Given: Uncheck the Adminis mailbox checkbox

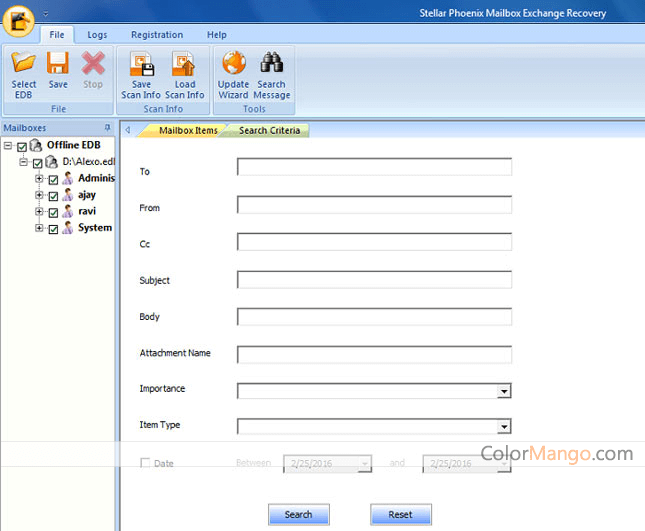Looking at the screenshot, I should pos(53,180).
